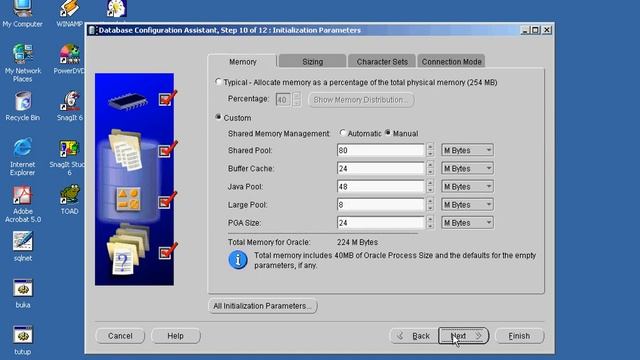Launch PowerDVD desktop shortcut
Image resolution: width=640 pixels, height=360 pixels.
pos(69,60)
